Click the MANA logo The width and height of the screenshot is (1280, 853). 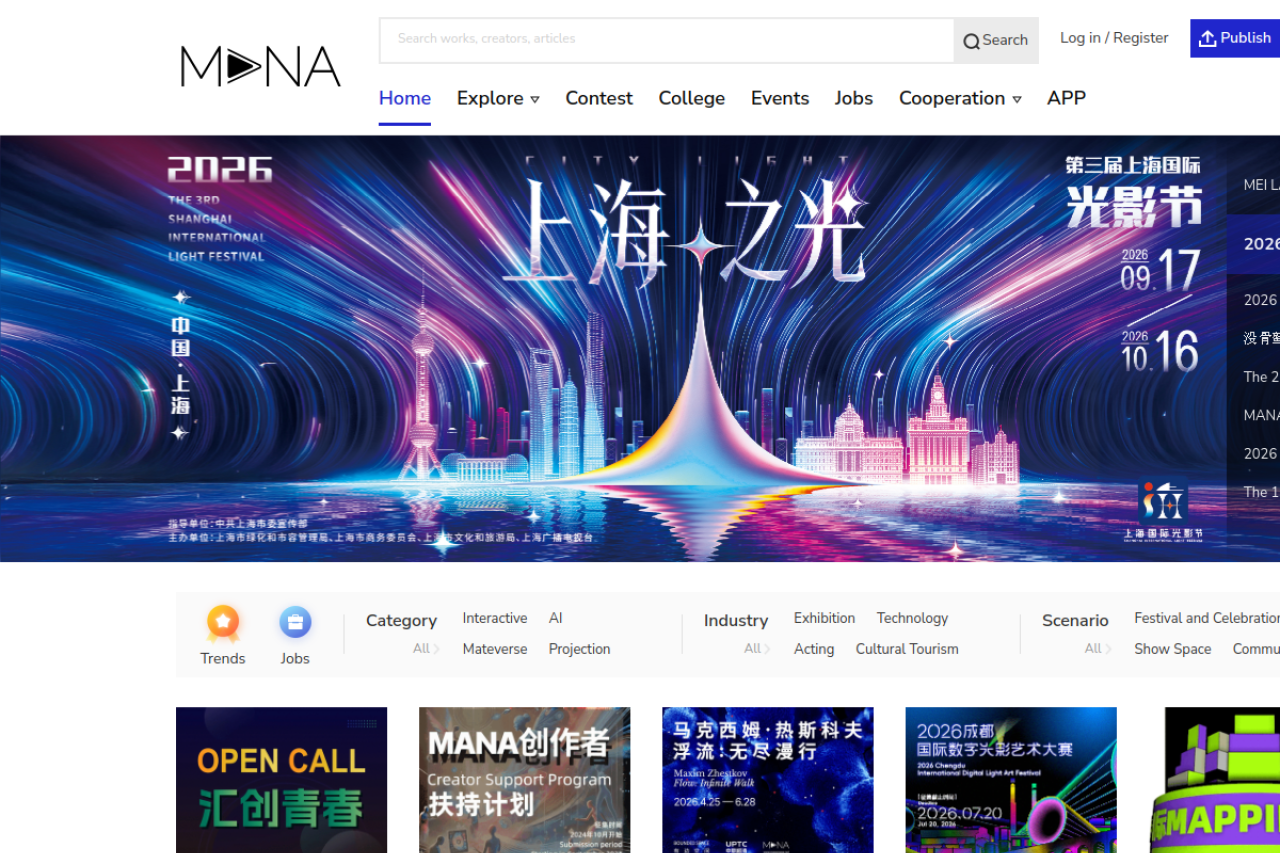(x=260, y=67)
